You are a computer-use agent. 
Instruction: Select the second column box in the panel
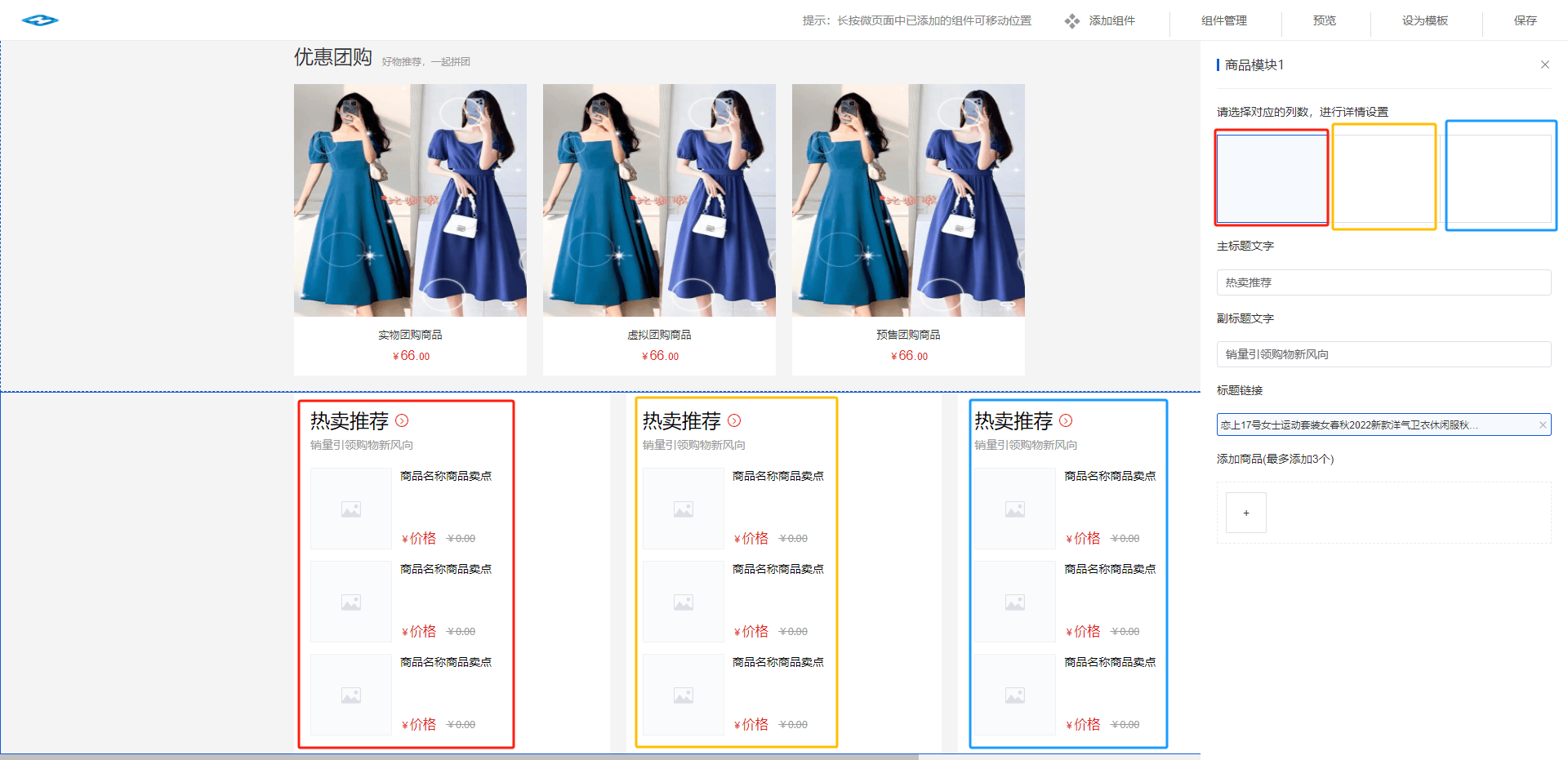pyautogui.click(x=1384, y=178)
